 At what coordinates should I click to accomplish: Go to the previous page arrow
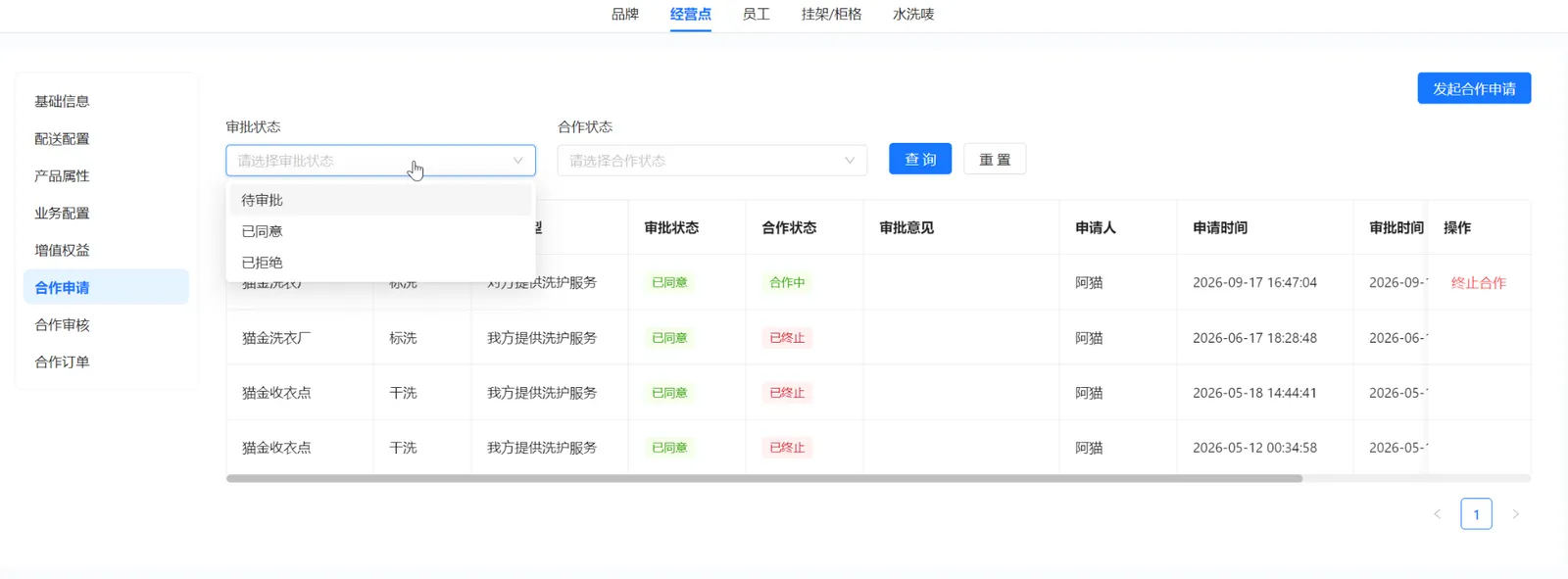pos(1438,513)
